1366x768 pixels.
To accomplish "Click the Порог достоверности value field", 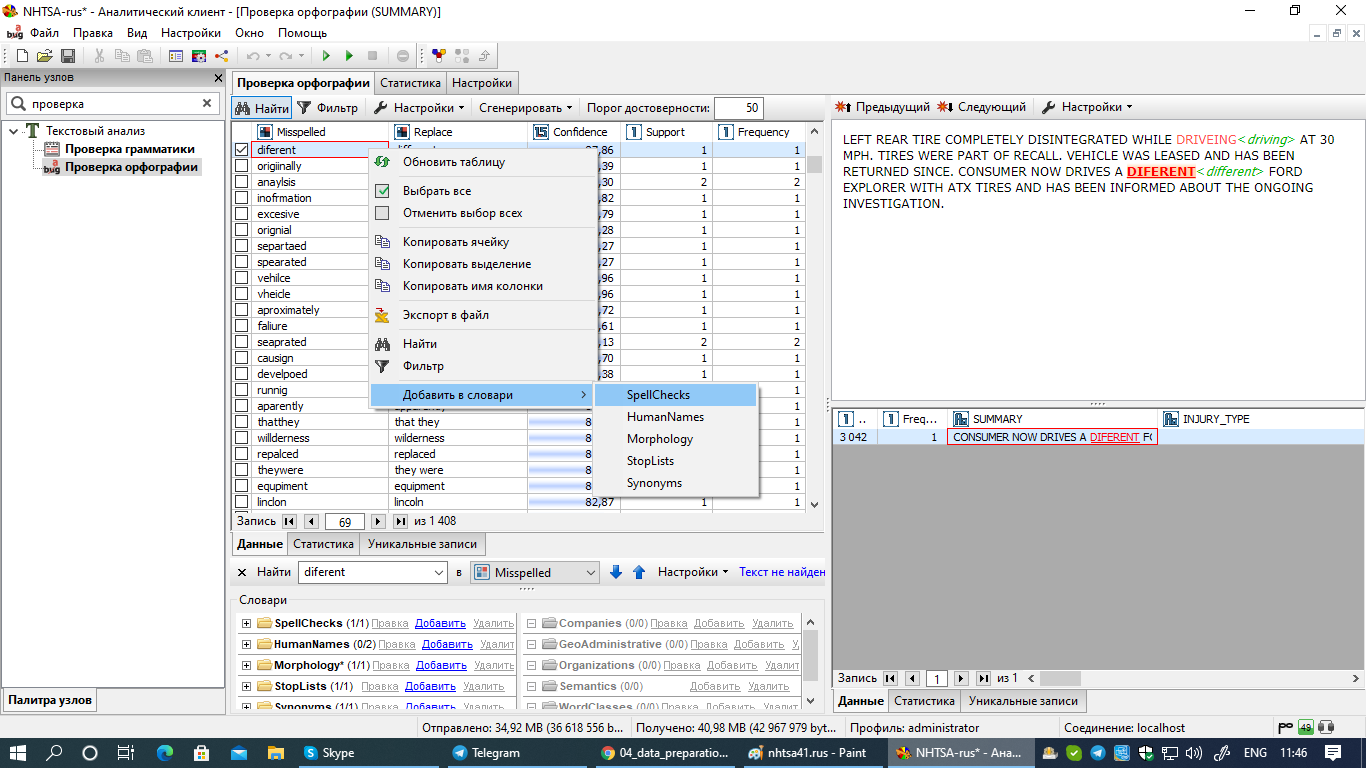I will tap(737, 108).
